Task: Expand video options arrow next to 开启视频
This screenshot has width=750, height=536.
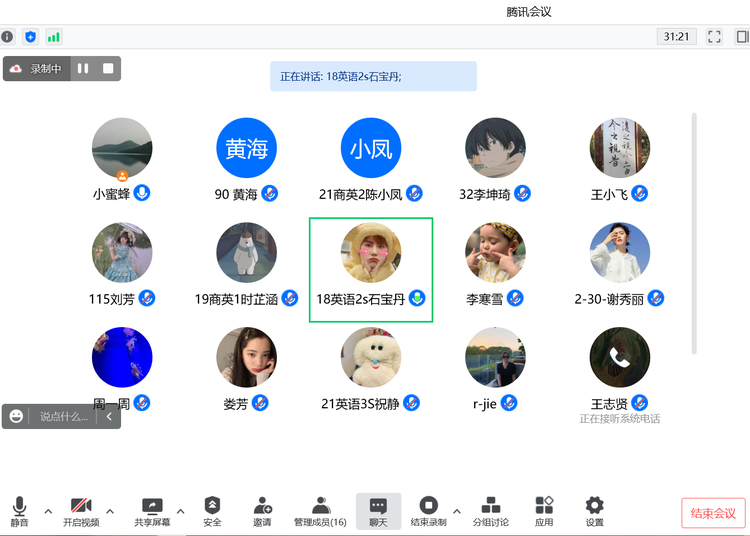Action: [110, 511]
